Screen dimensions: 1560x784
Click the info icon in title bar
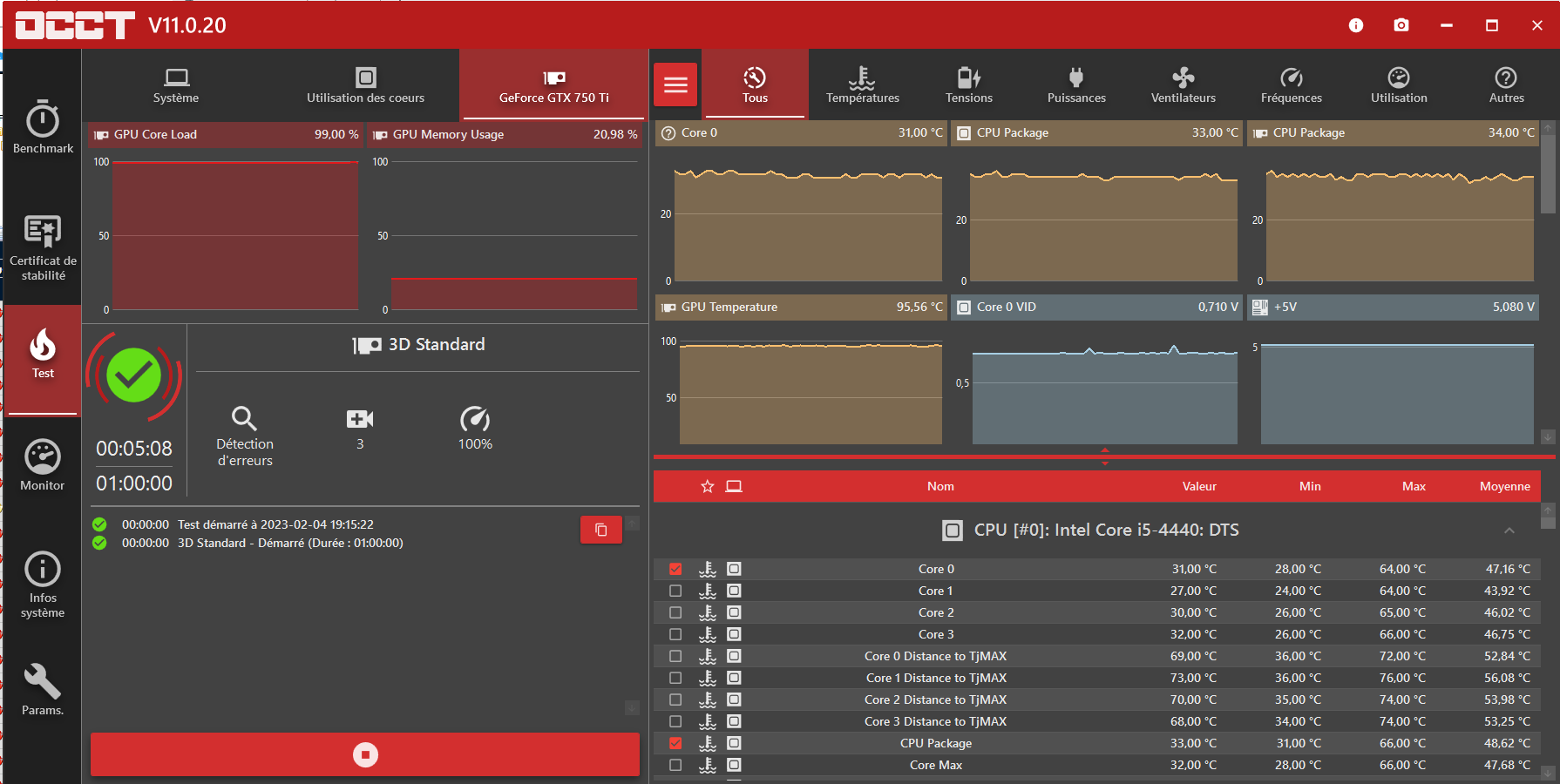1355,25
